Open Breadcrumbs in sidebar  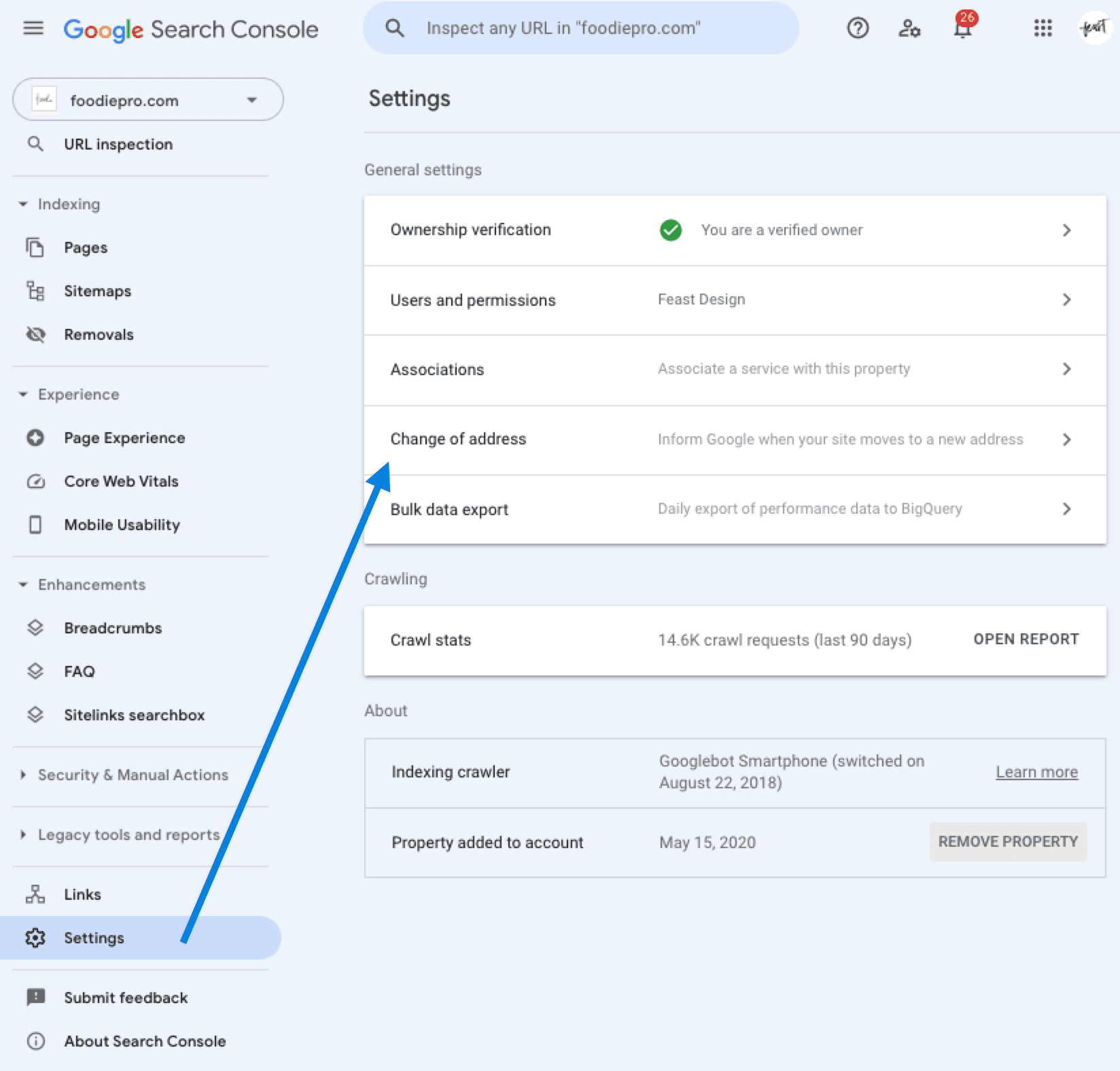pyautogui.click(x=113, y=628)
